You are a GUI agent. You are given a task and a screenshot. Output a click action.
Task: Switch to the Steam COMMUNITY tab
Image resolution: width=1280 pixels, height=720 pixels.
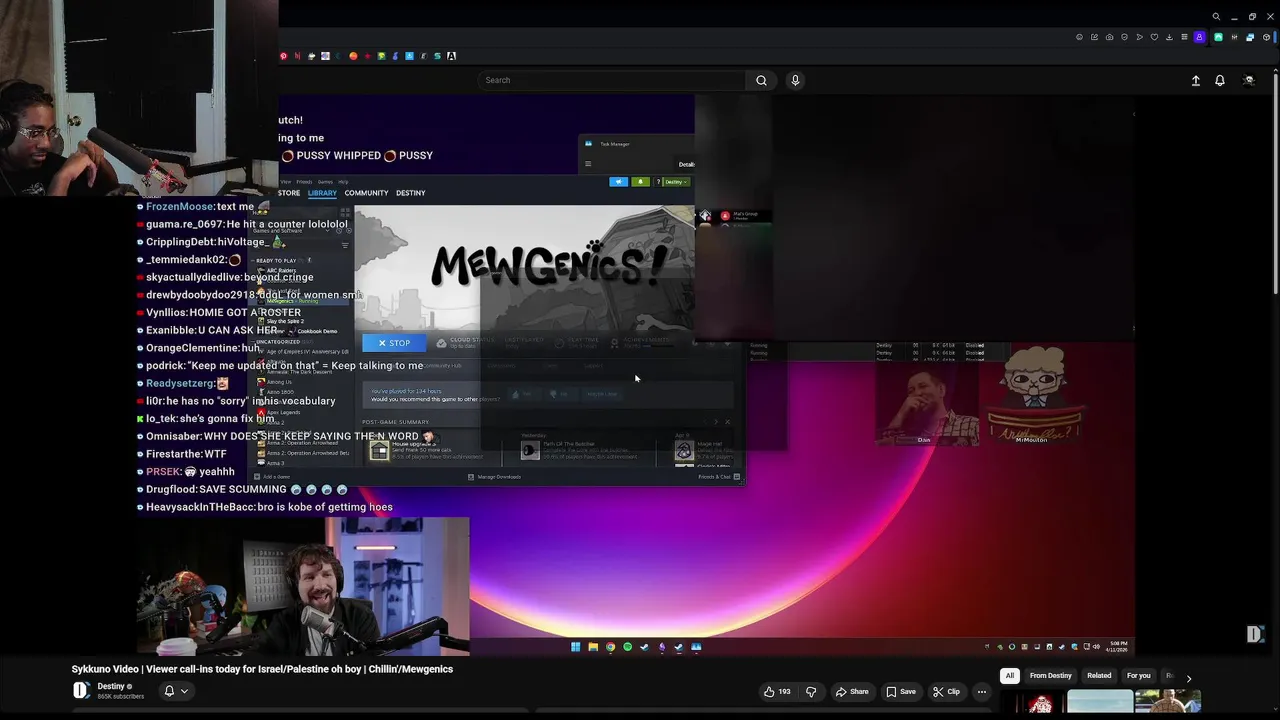[366, 193]
